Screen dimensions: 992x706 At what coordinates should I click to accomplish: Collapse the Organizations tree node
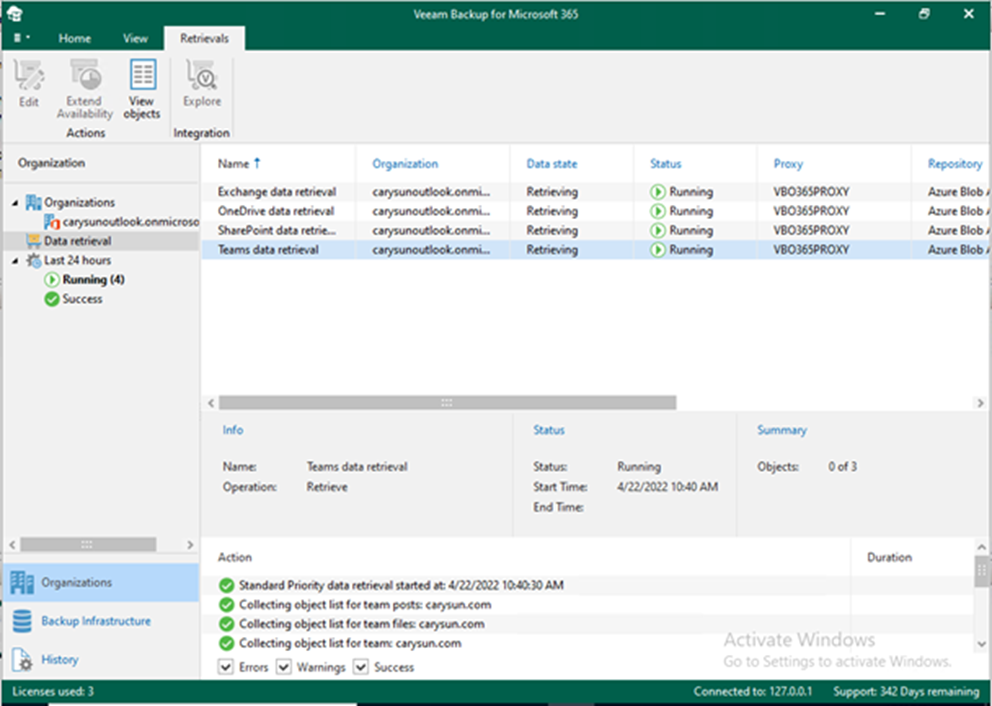pos(15,202)
